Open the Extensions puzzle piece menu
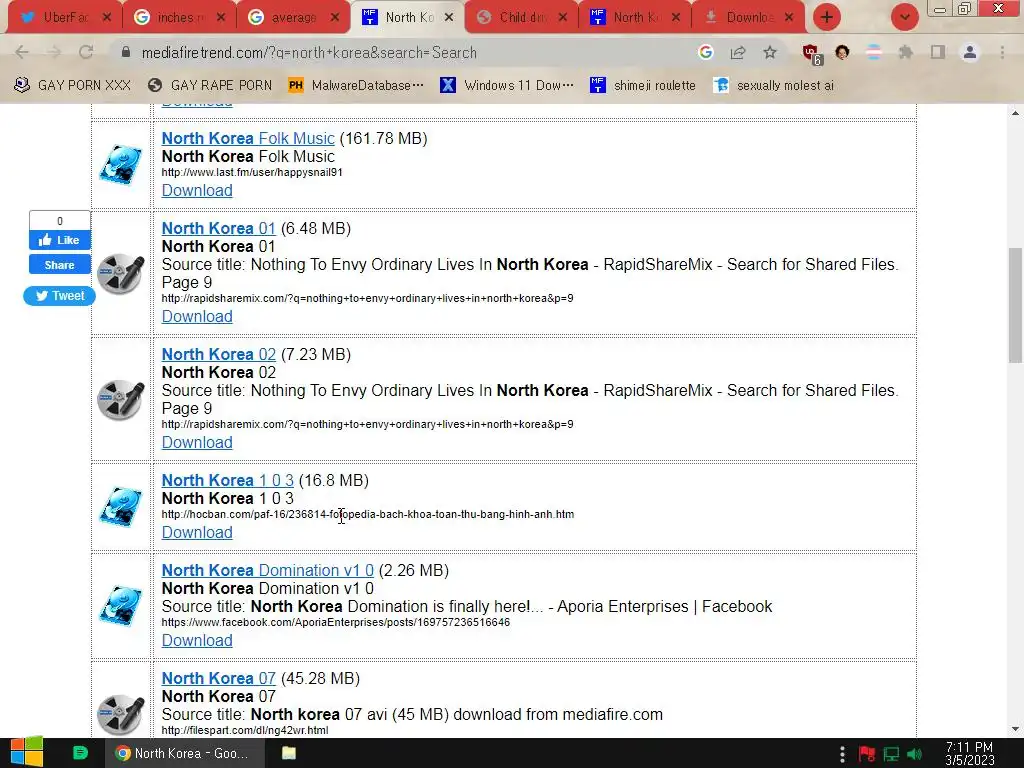This screenshot has width=1024, height=768. (x=905, y=52)
